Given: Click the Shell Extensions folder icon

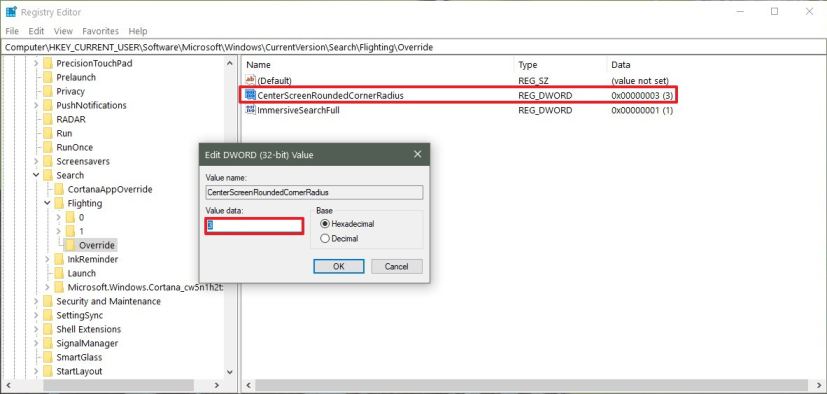Looking at the screenshot, I should click(x=48, y=329).
